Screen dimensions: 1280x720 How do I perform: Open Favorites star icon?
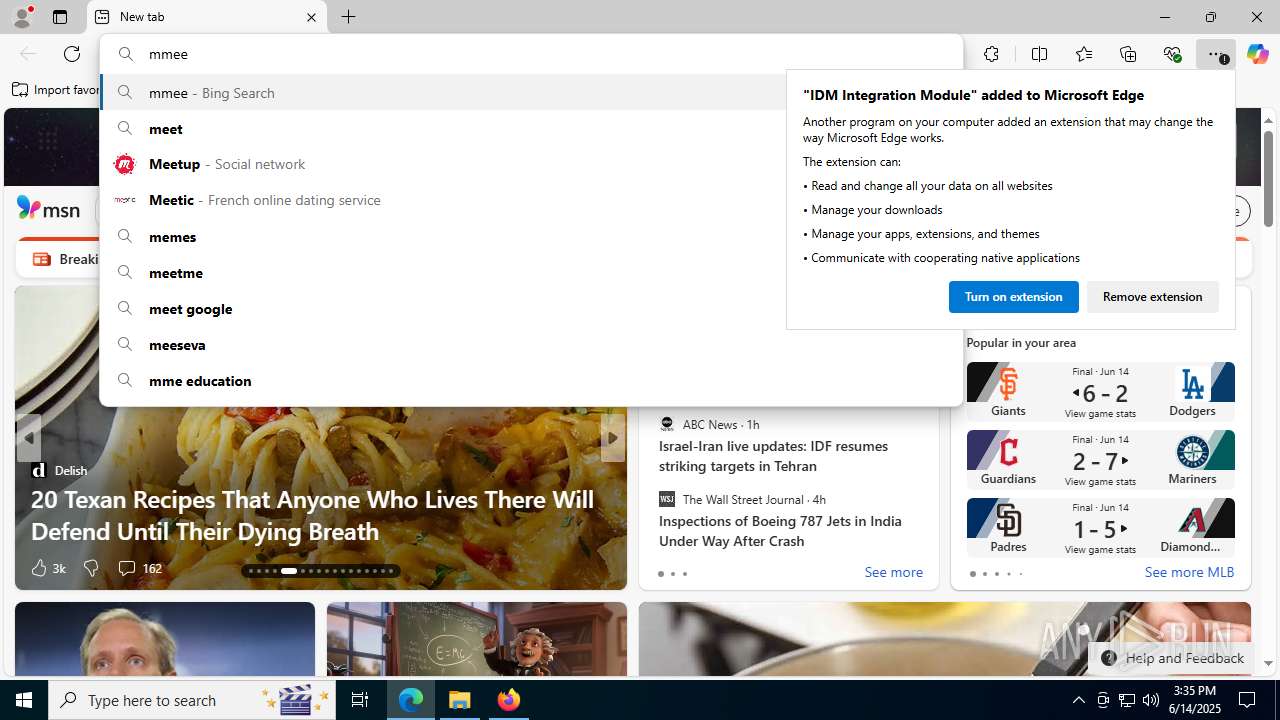coord(1084,54)
